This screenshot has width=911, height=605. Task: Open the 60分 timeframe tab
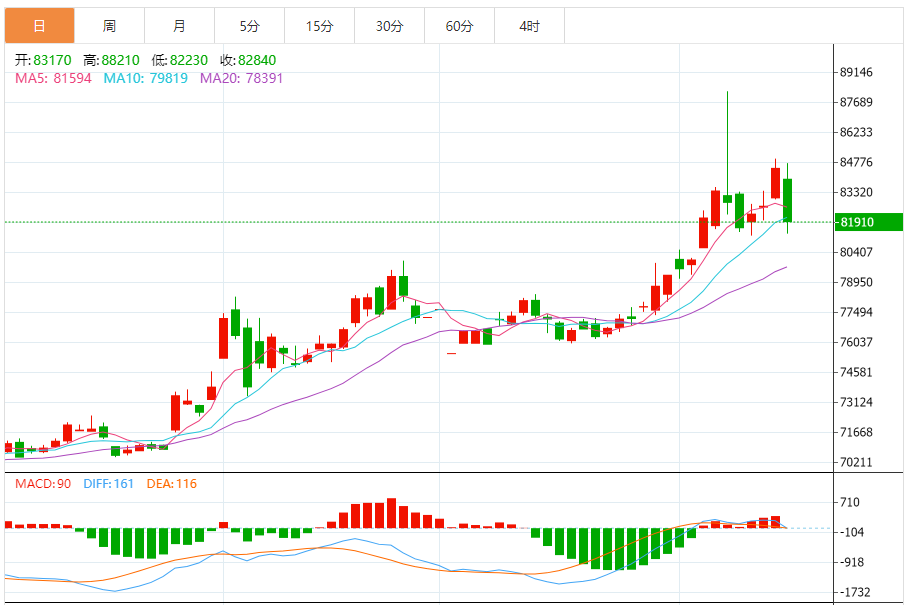[x=460, y=26]
